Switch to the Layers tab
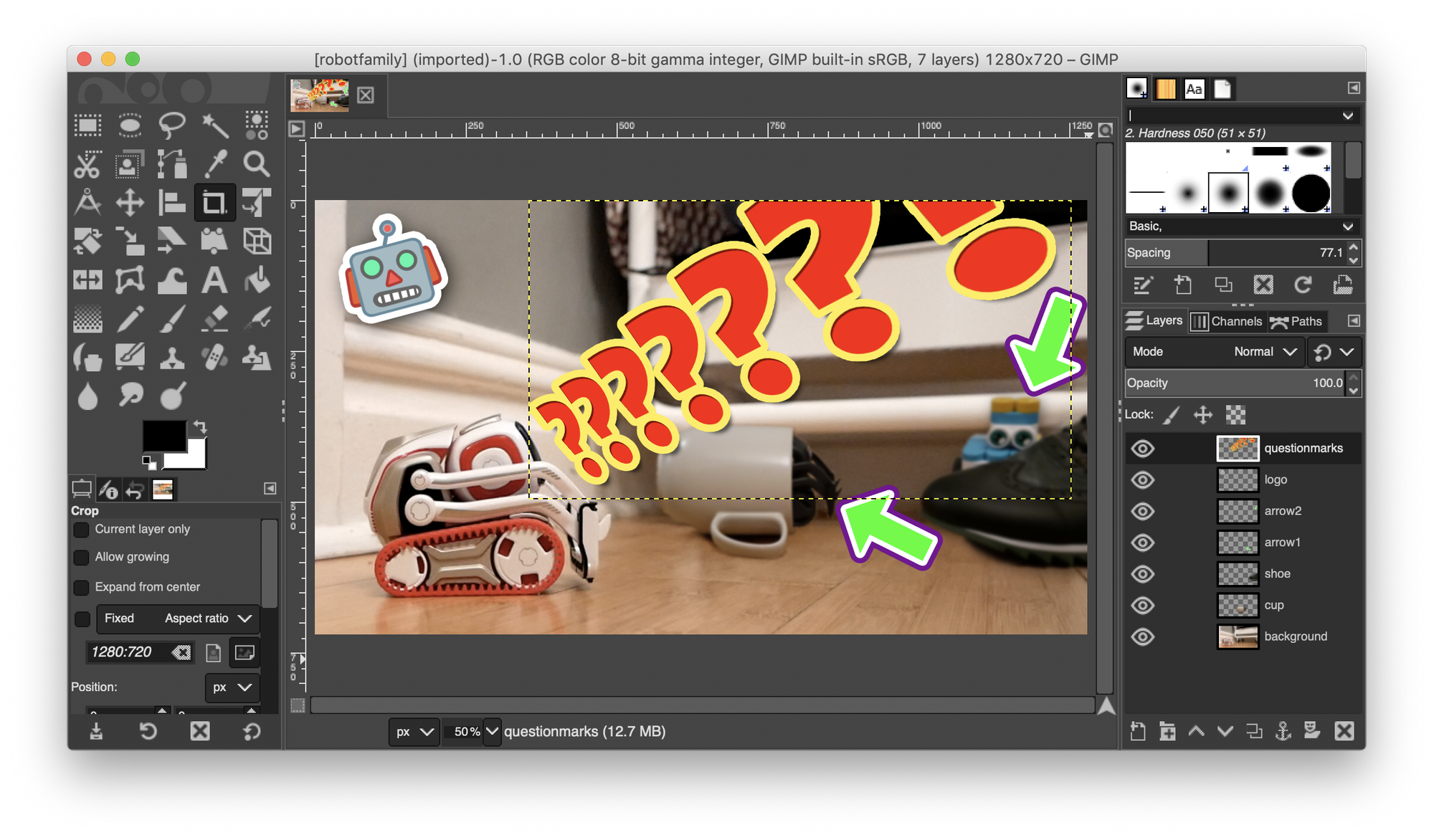Screen dimensions: 1434x840 [1154, 321]
